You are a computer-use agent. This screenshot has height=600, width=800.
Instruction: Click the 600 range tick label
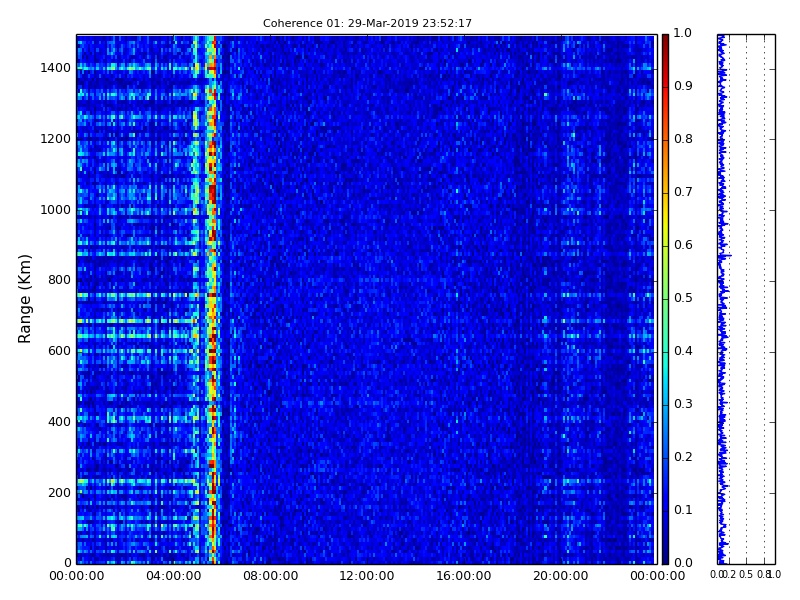pyautogui.click(x=59, y=351)
